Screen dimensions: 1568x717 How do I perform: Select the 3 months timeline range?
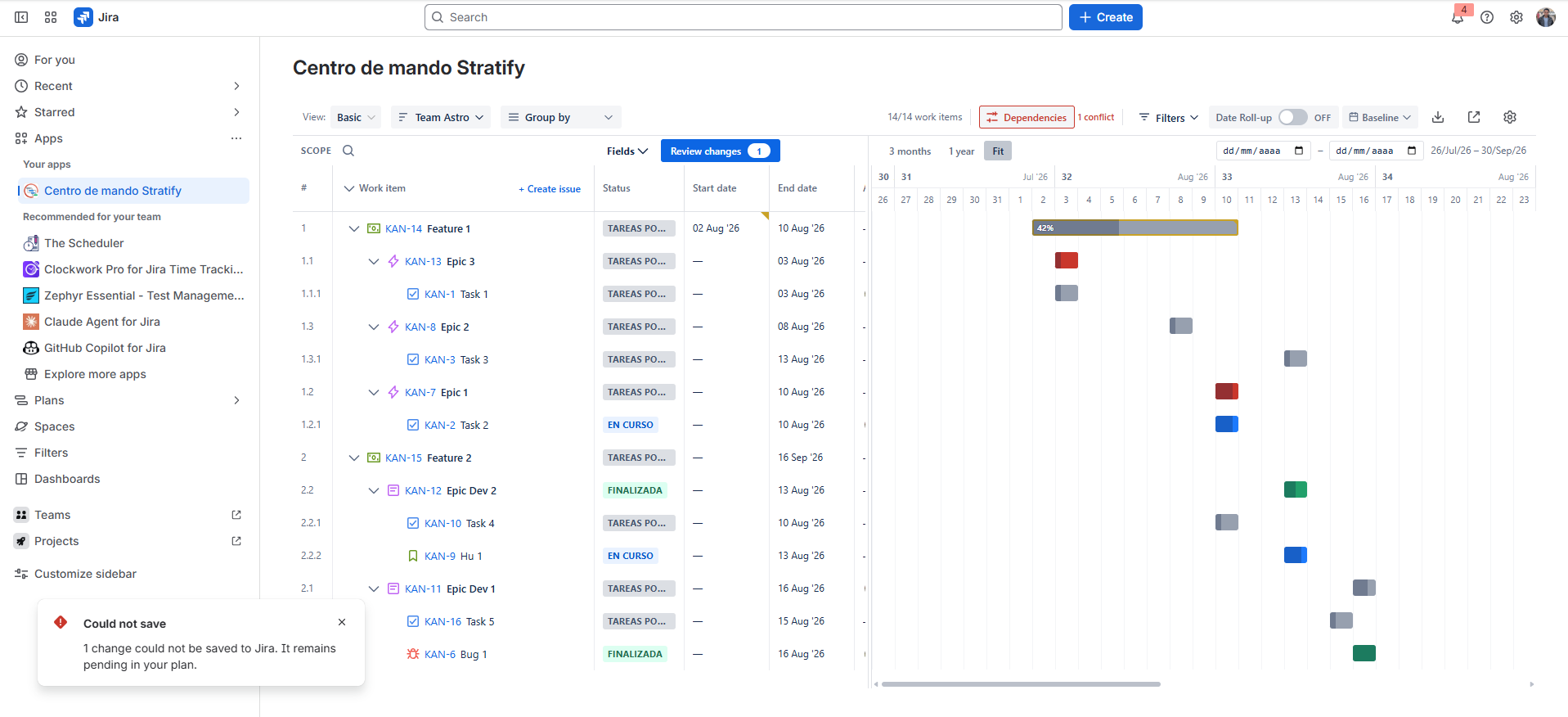pyautogui.click(x=910, y=151)
